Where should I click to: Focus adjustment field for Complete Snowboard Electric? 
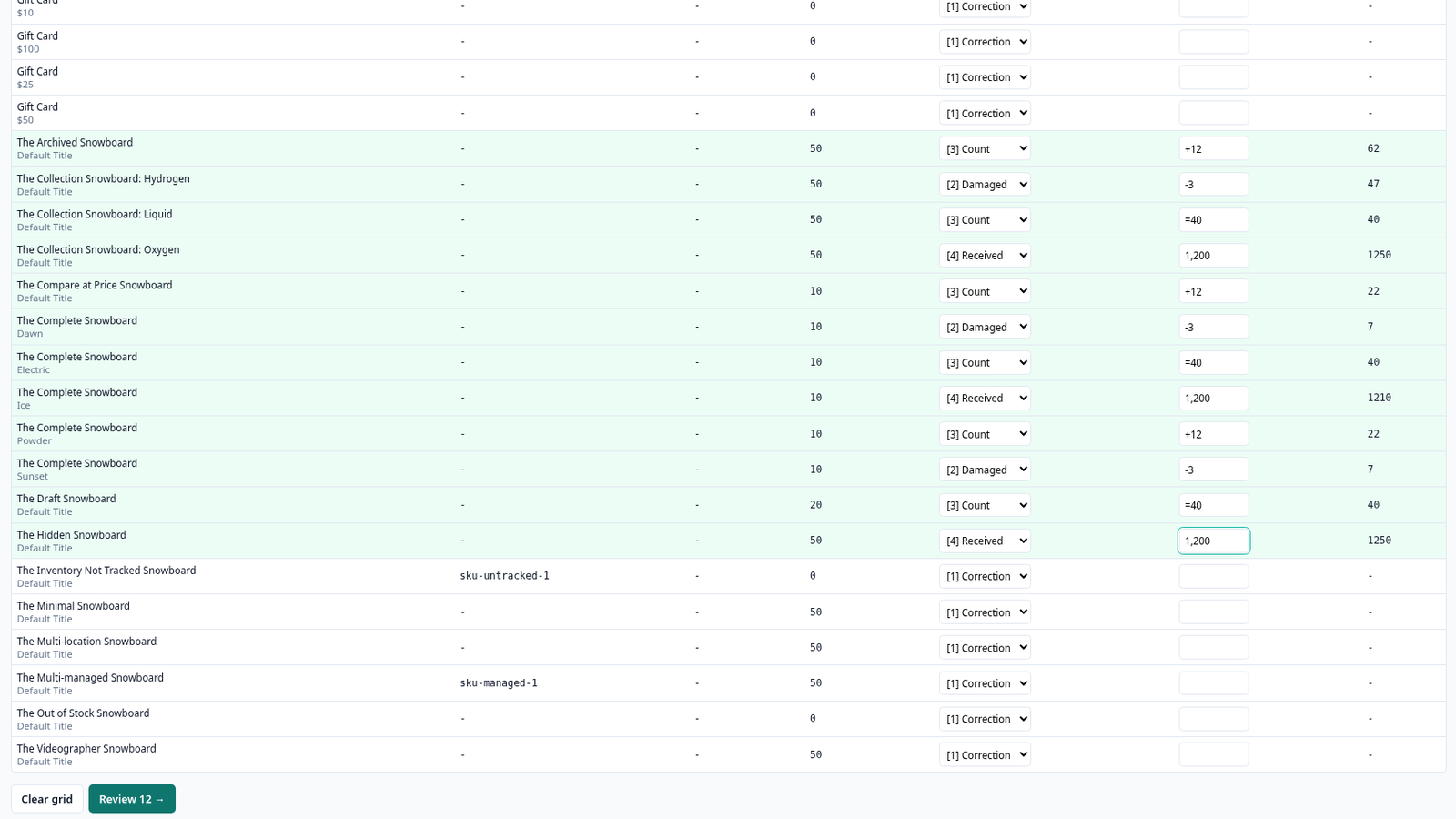(x=1214, y=362)
